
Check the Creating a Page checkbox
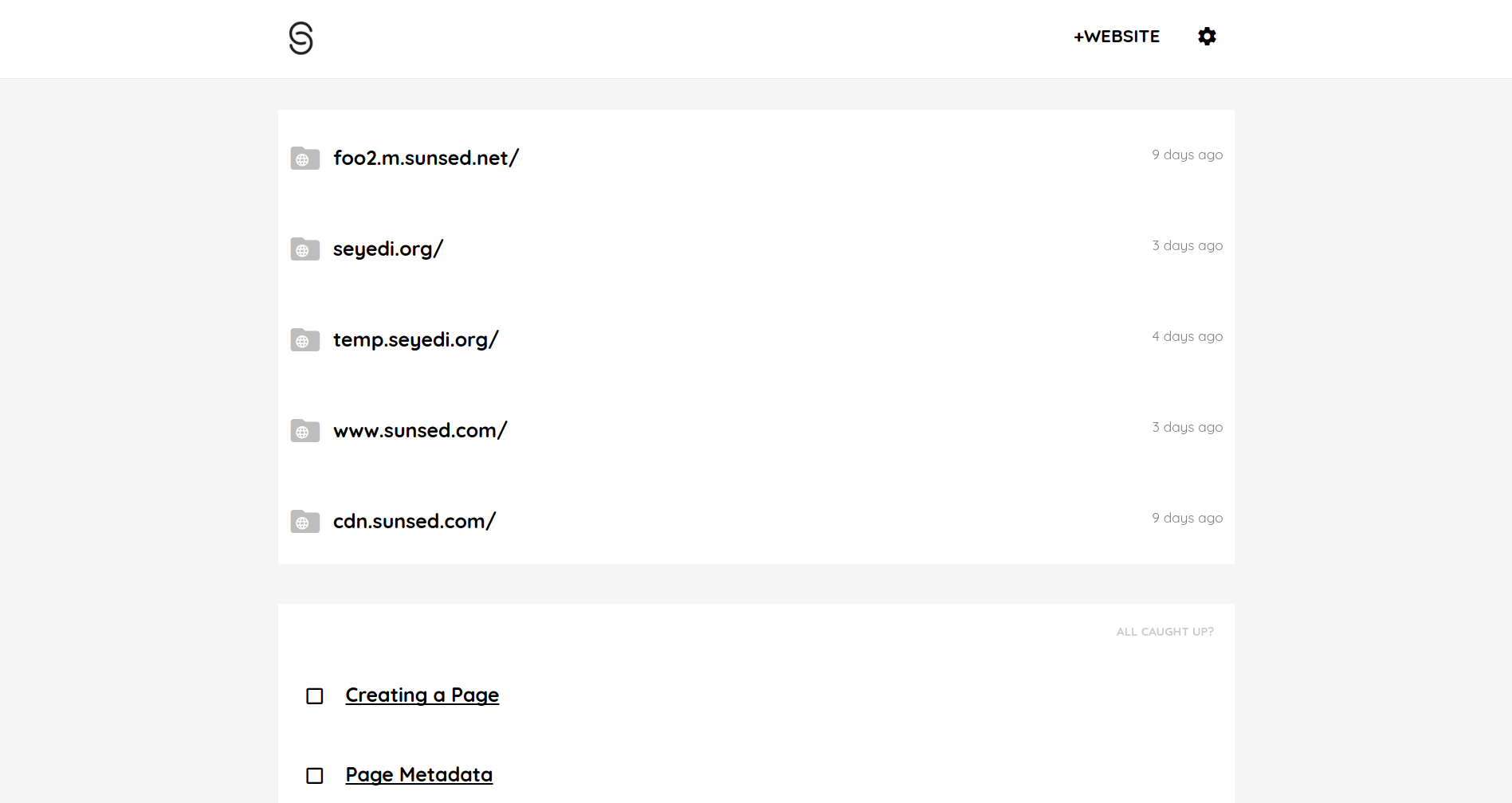(x=315, y=696)
